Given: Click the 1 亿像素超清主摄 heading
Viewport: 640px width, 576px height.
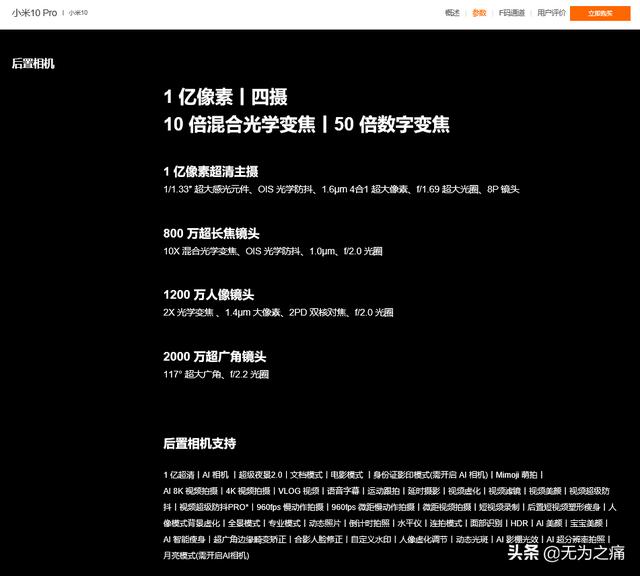Looking at the screenshot, I should (217, 171).
